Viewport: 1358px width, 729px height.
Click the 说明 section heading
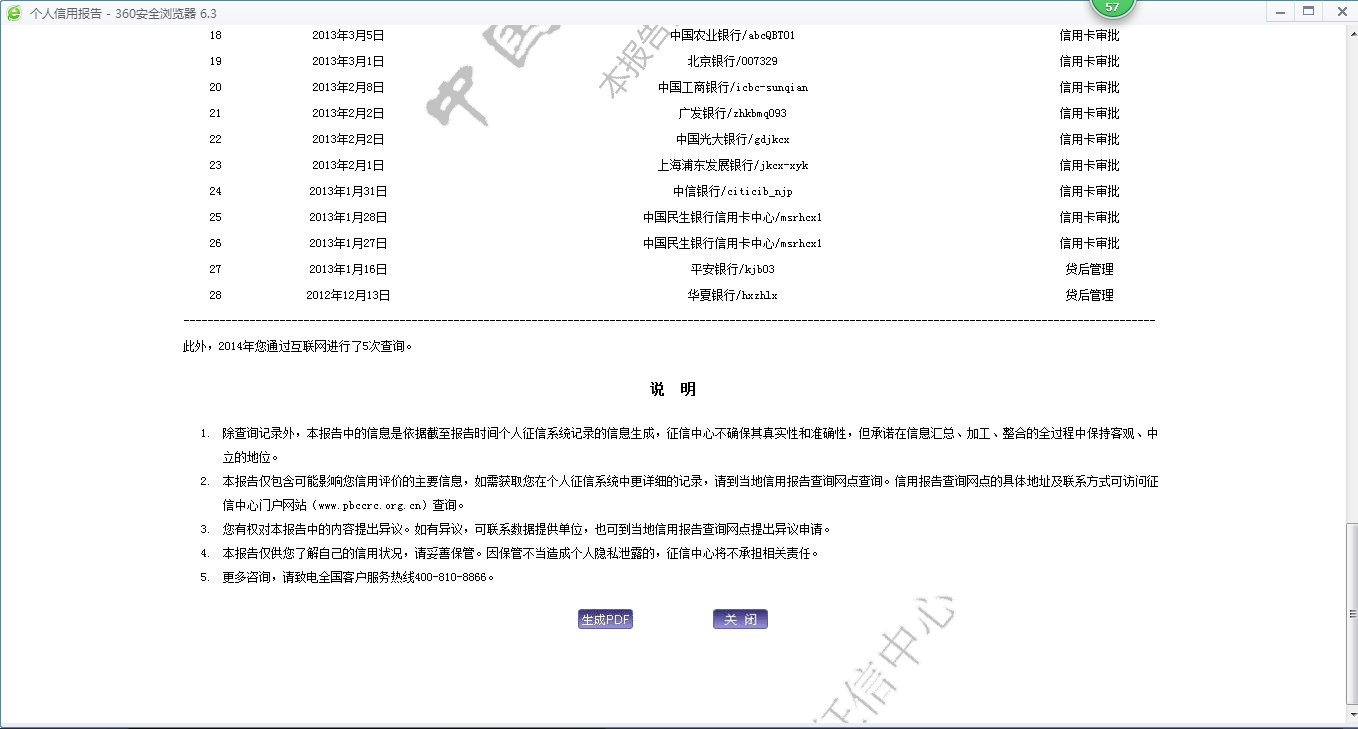coord(673,389)
